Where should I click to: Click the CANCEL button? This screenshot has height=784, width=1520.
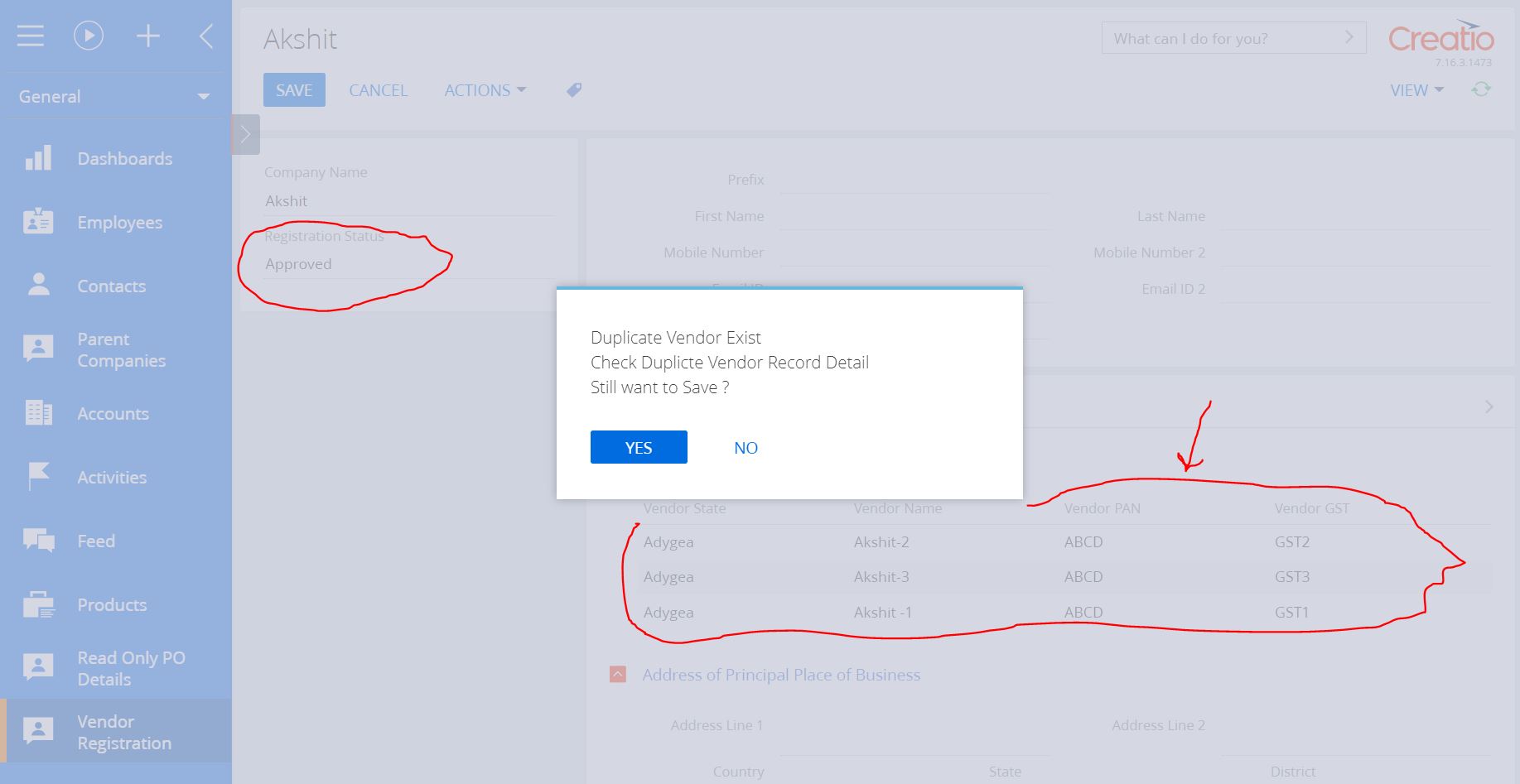[x=378, y=90]
